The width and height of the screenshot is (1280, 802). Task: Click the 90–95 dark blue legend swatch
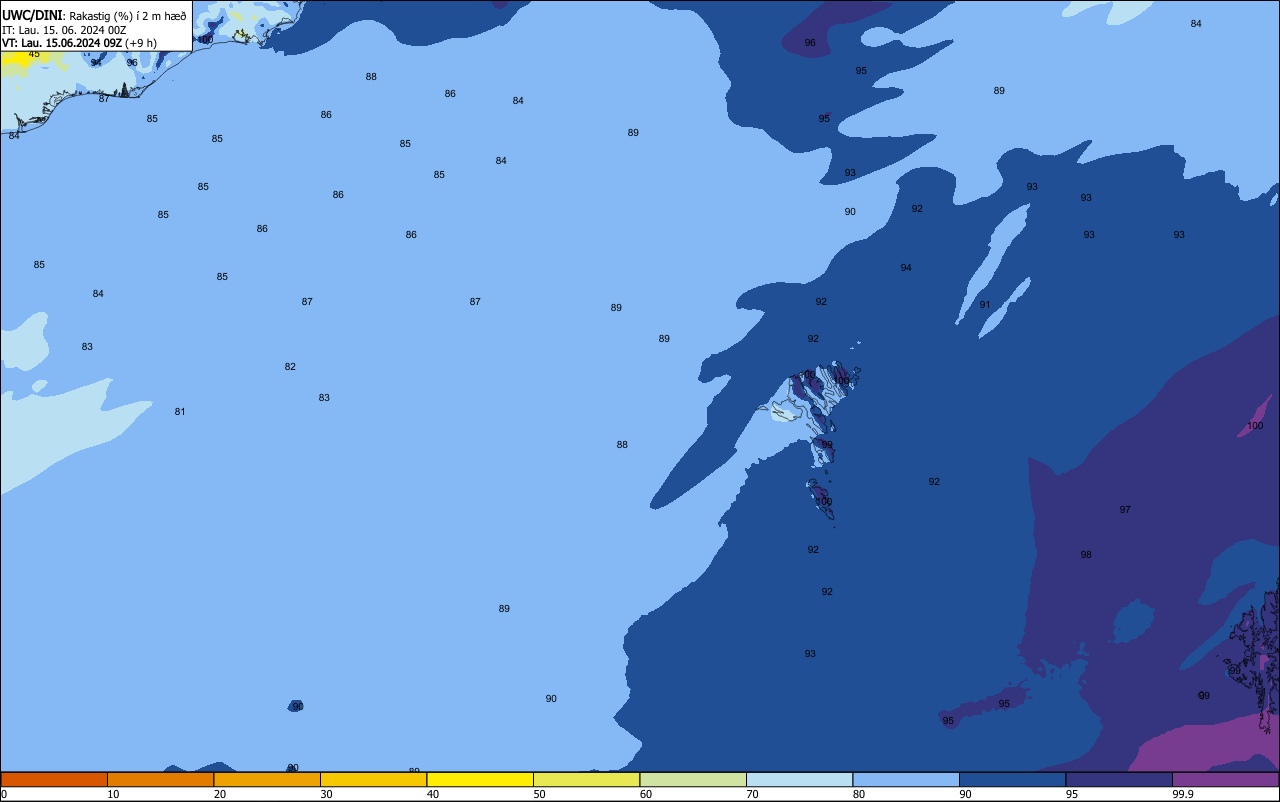click(x=1013, y=779)
